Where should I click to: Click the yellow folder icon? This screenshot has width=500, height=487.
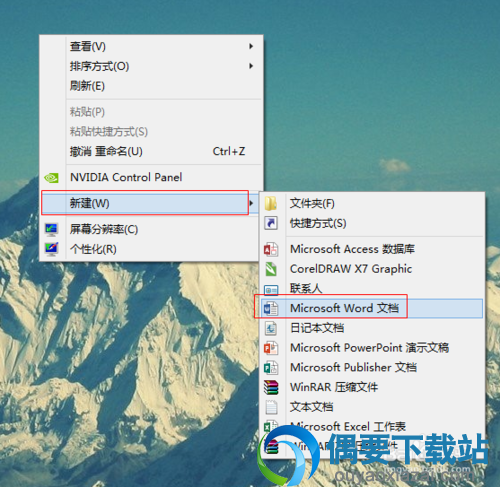(271, 203)
